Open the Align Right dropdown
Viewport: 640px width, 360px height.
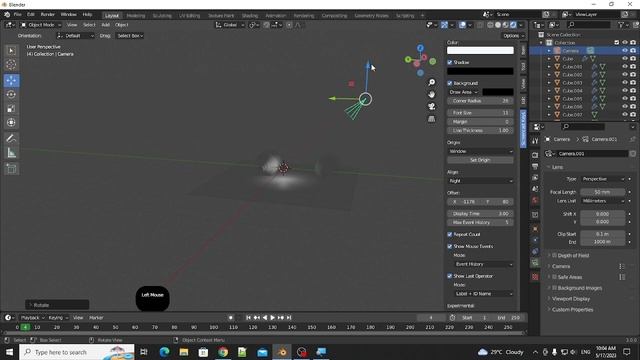(480, 181)
